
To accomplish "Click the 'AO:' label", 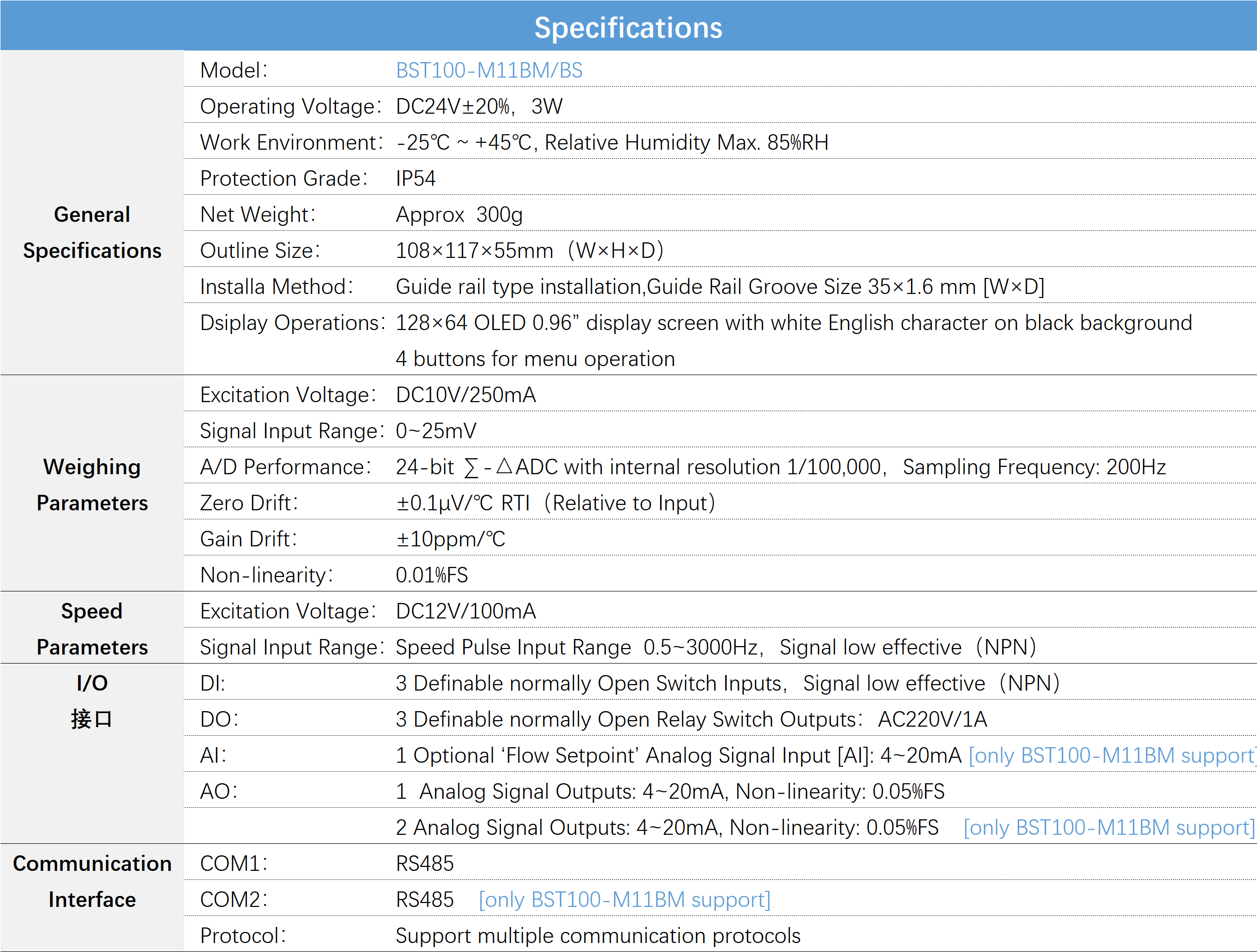I will pyautogui.click(x=218, y=791).
